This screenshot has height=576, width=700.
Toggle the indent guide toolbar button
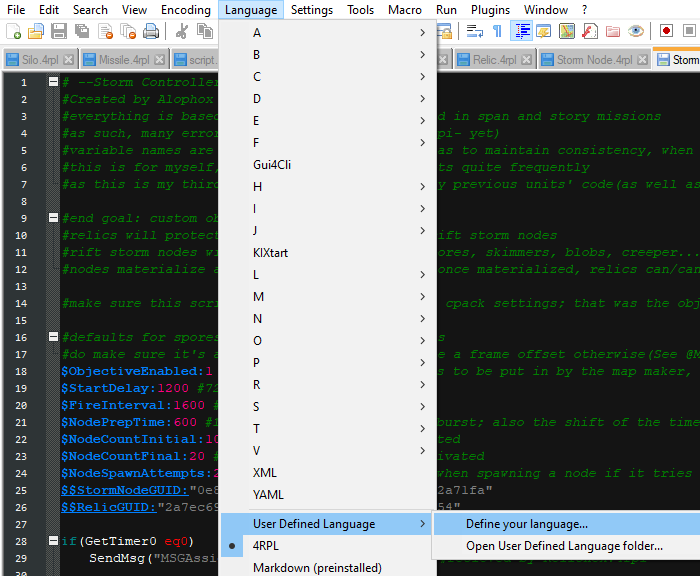coord(521,32)
